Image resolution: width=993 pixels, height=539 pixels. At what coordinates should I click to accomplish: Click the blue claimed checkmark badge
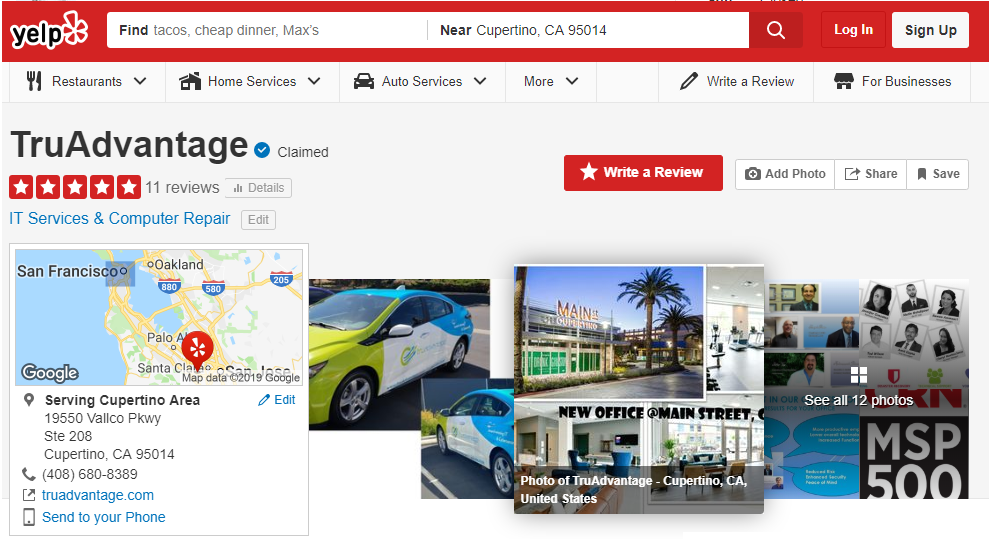[262, 151]
